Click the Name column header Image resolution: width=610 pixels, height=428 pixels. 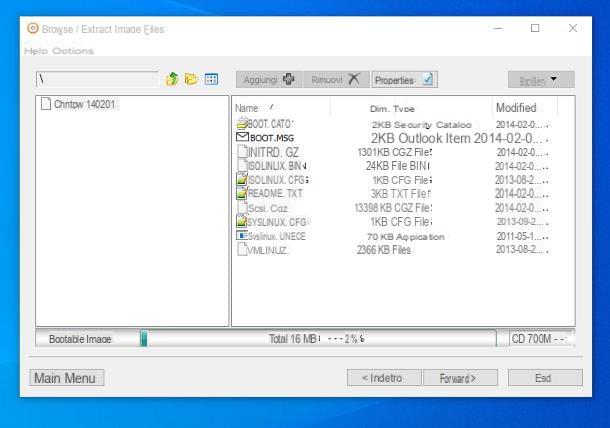pos(247,108)
